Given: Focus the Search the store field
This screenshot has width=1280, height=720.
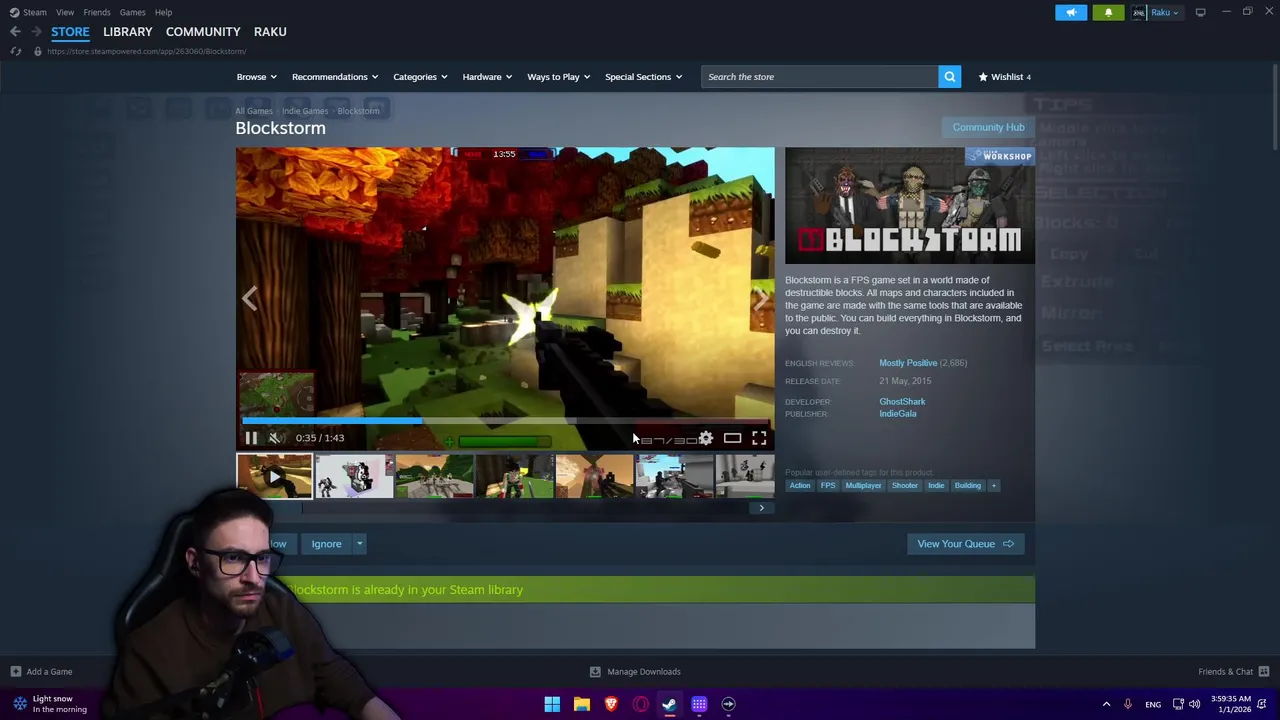Looking at the screenshot, I should click(820, 77).
